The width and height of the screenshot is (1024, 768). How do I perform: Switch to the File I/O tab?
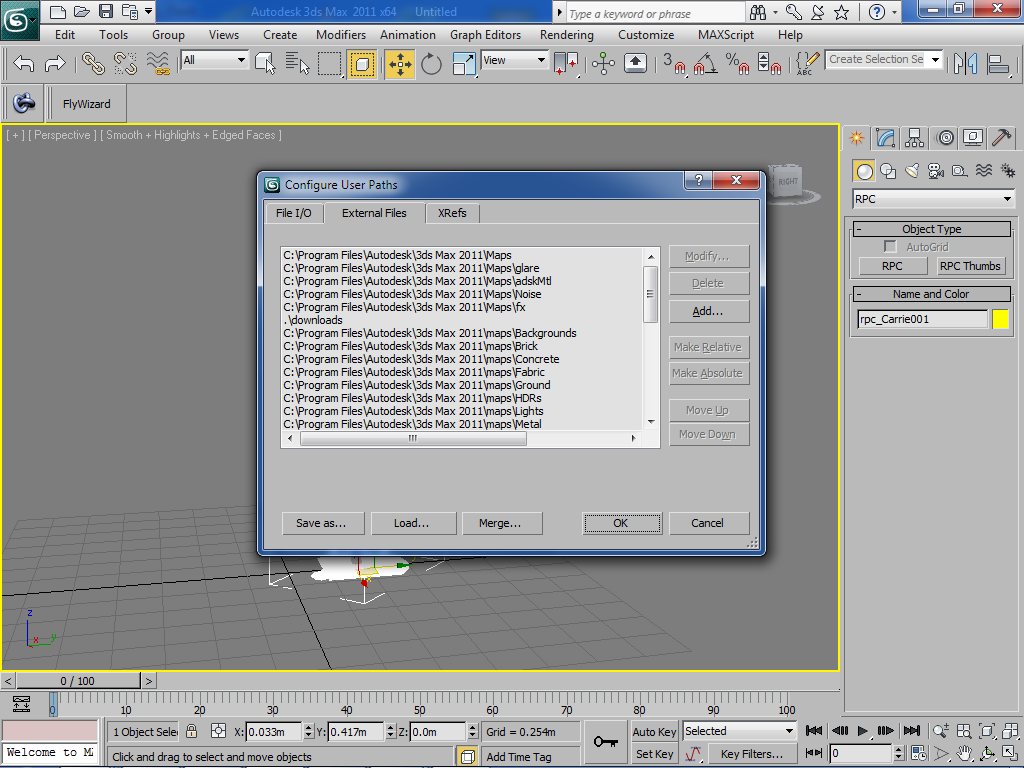tap(294, 213)
